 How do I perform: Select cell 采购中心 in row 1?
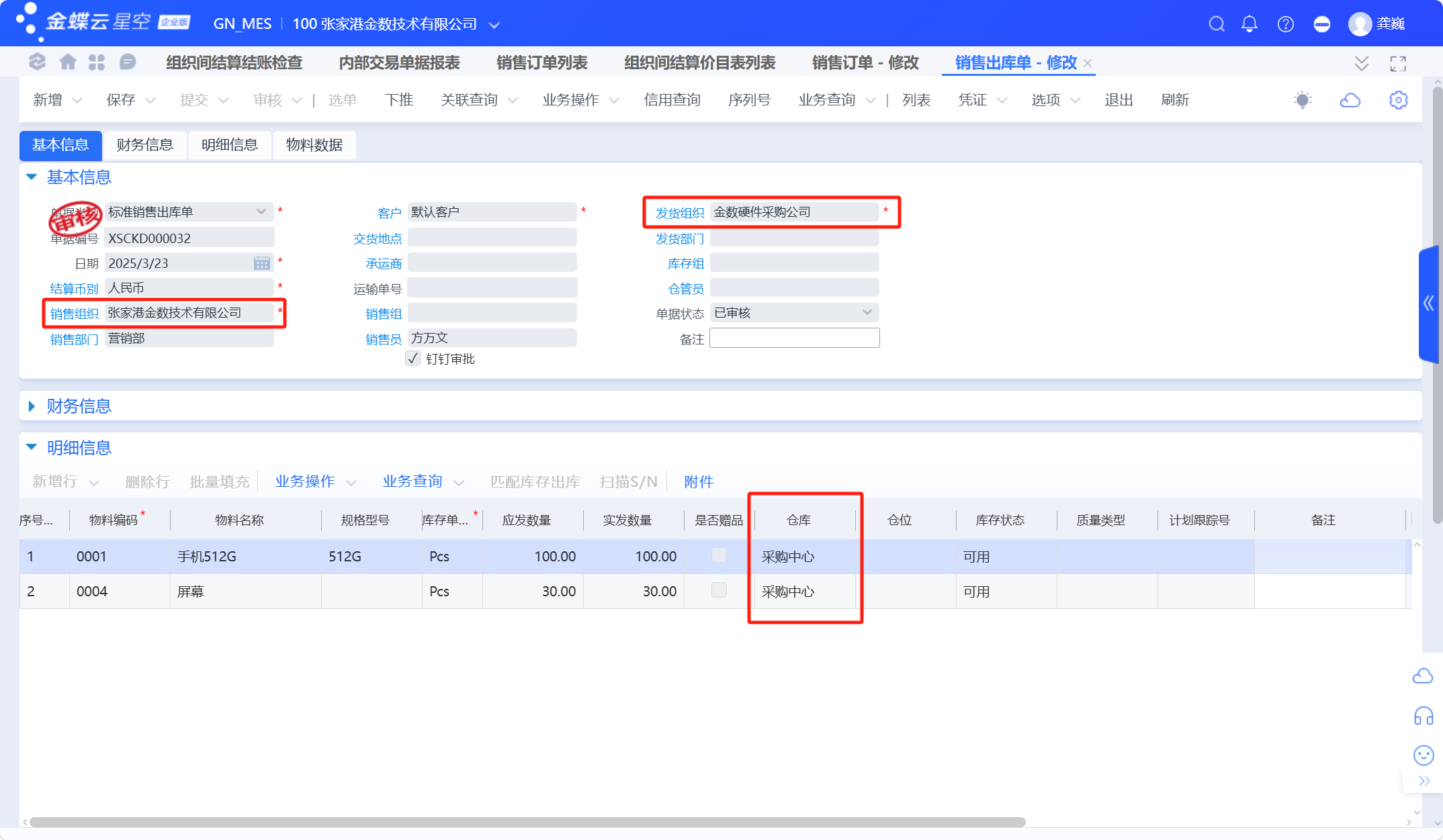[805, 557]
